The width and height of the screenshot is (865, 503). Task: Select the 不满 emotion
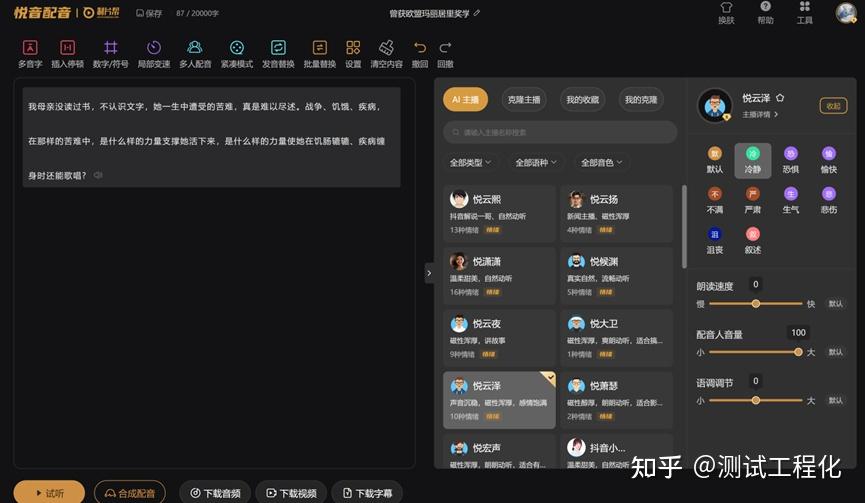[x=714, y=201]
